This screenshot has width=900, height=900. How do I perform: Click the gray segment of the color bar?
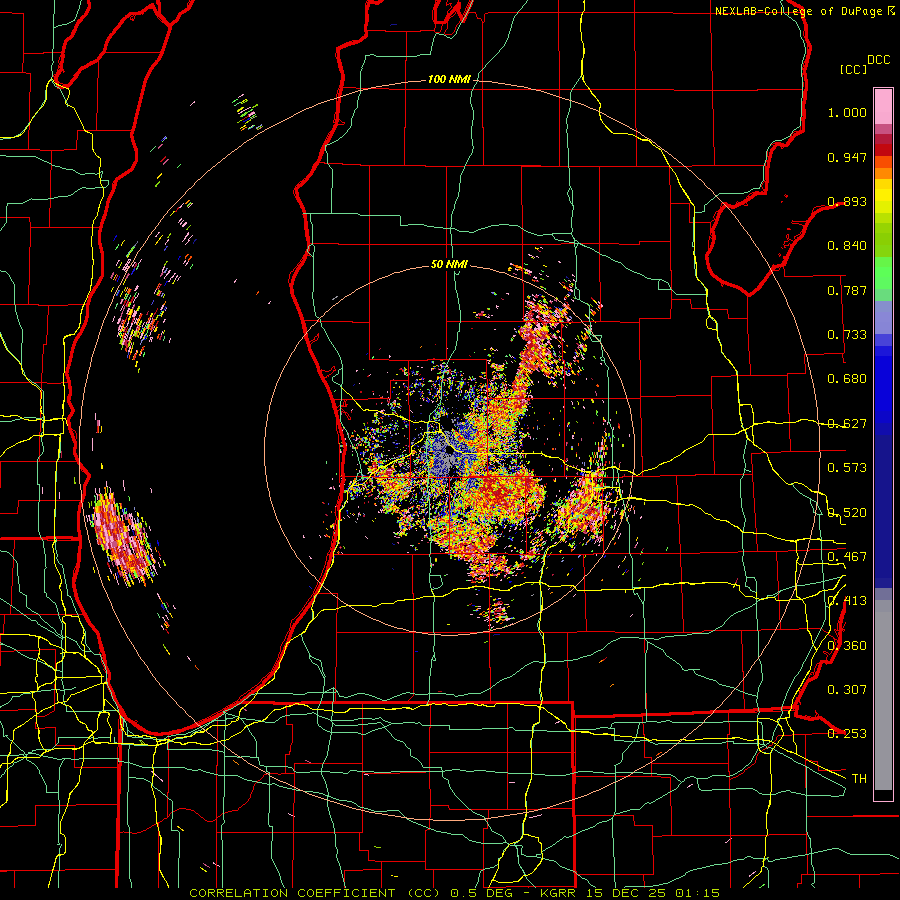[x=883, y=695]
